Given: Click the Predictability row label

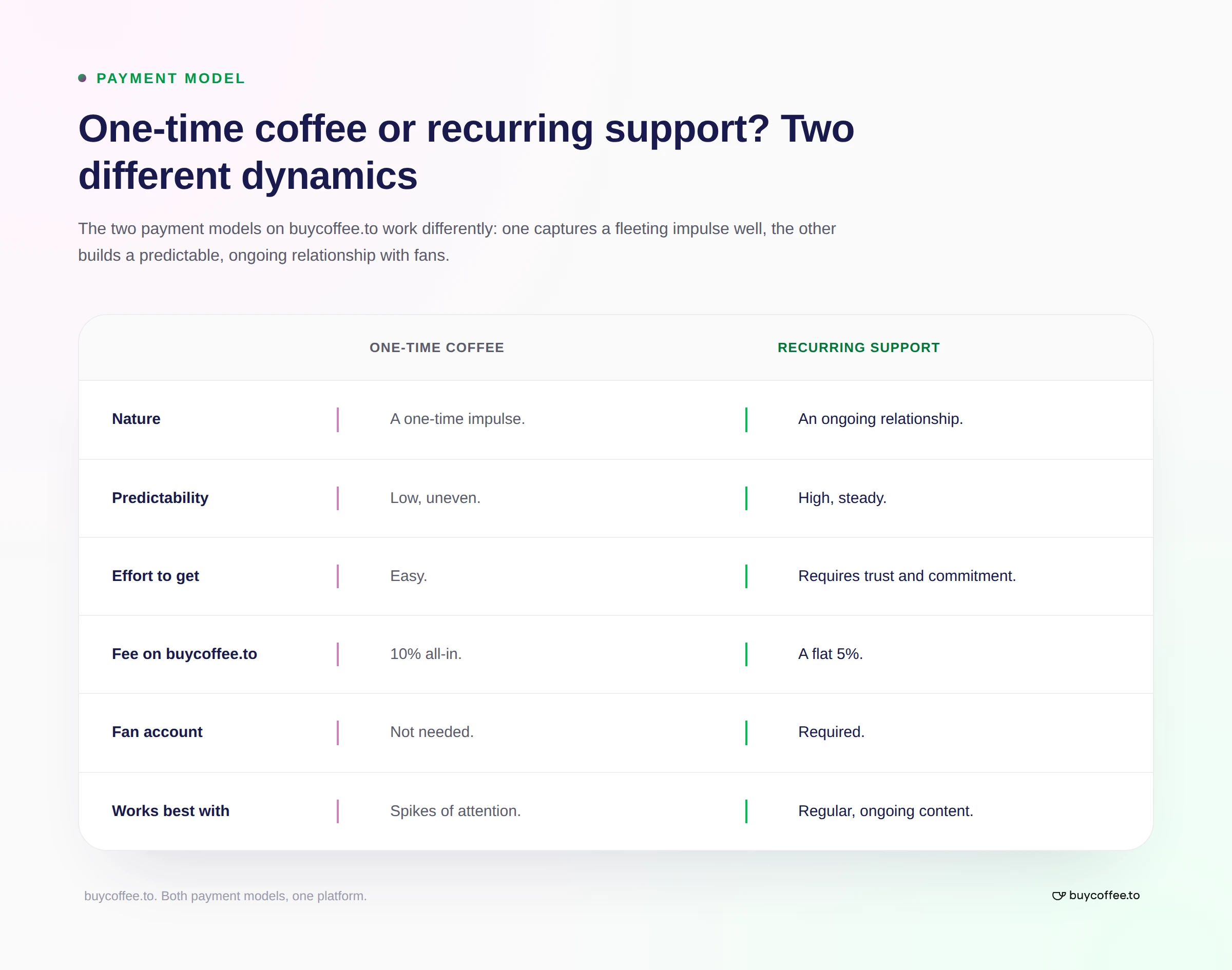Looking at the screenshot, I should 160,498.
